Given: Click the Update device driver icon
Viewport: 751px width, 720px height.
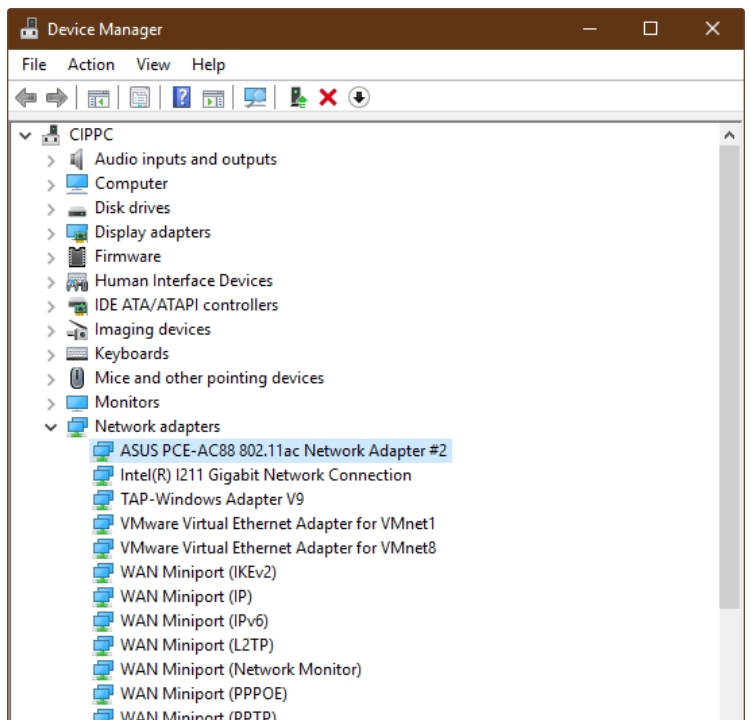Looking at the screenshot, I should coord(298,97).
